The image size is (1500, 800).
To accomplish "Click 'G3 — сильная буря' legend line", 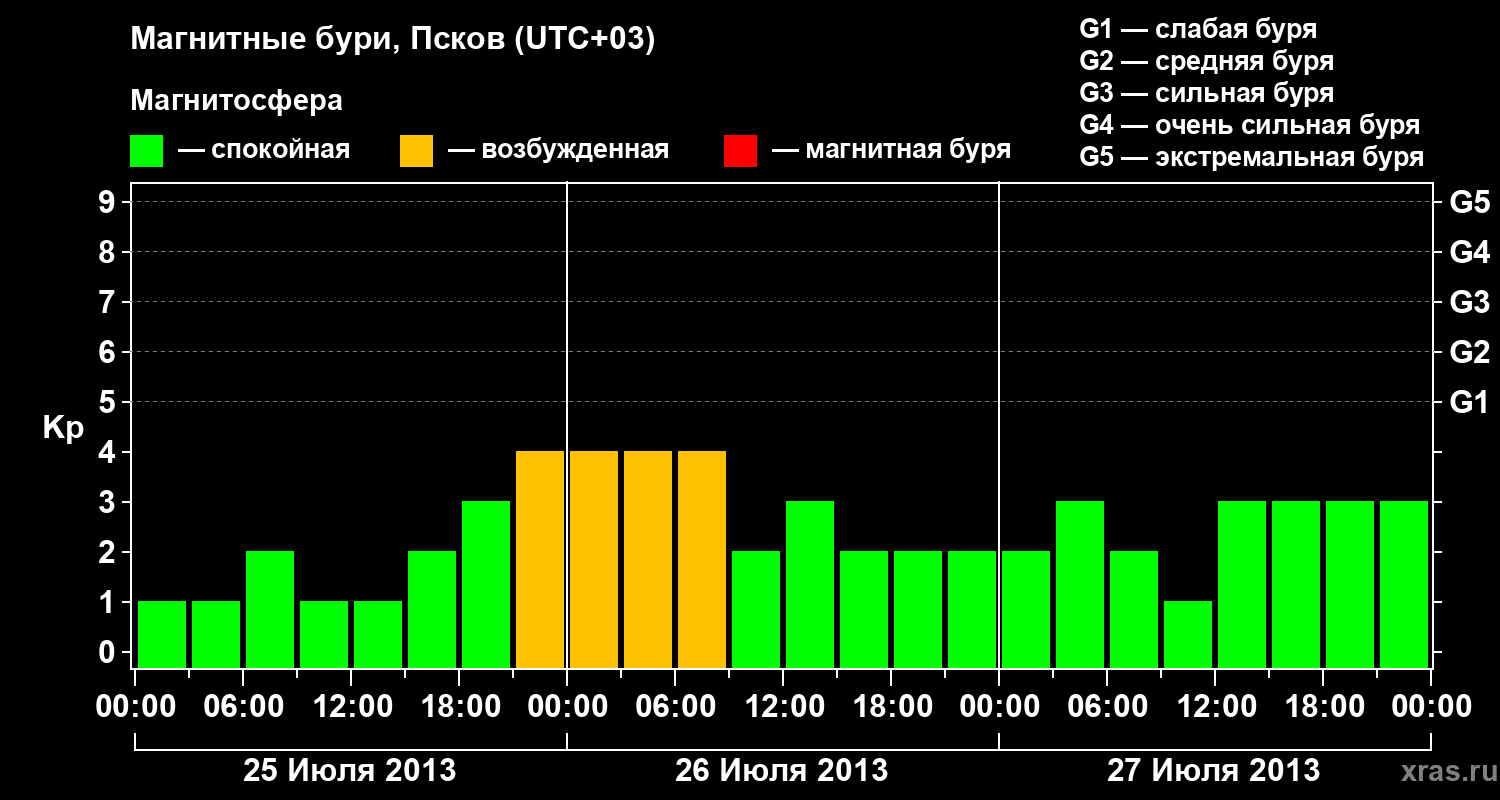I will click(1206, 93).
